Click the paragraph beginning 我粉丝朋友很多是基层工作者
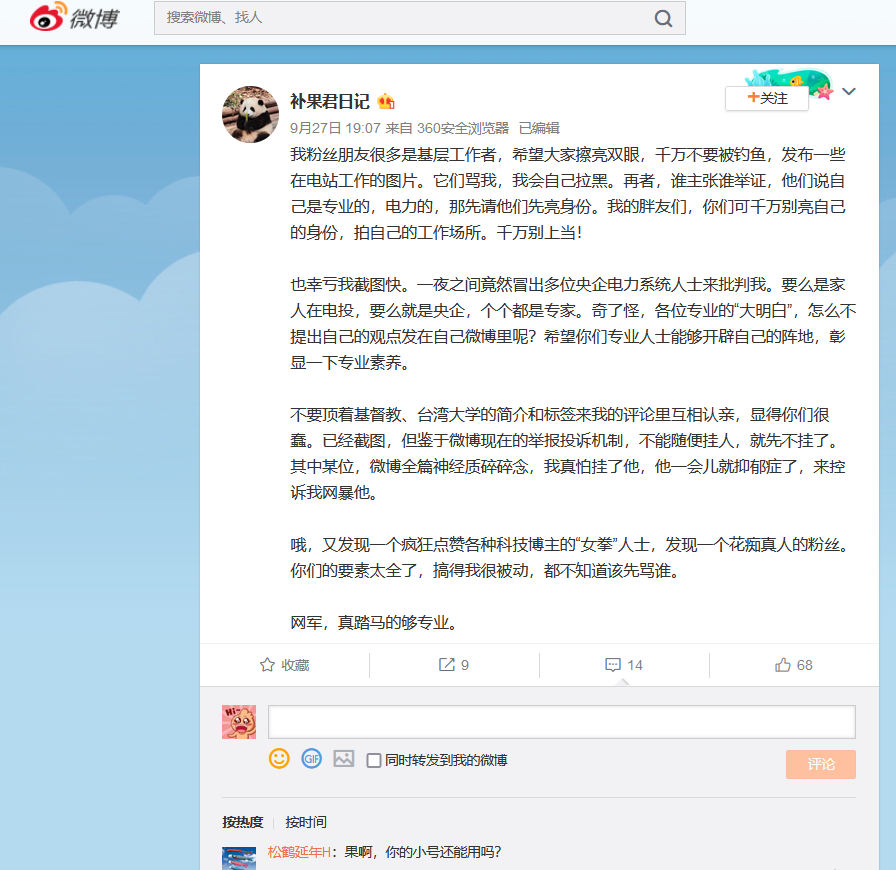The image size is (896, 870). 568,194
